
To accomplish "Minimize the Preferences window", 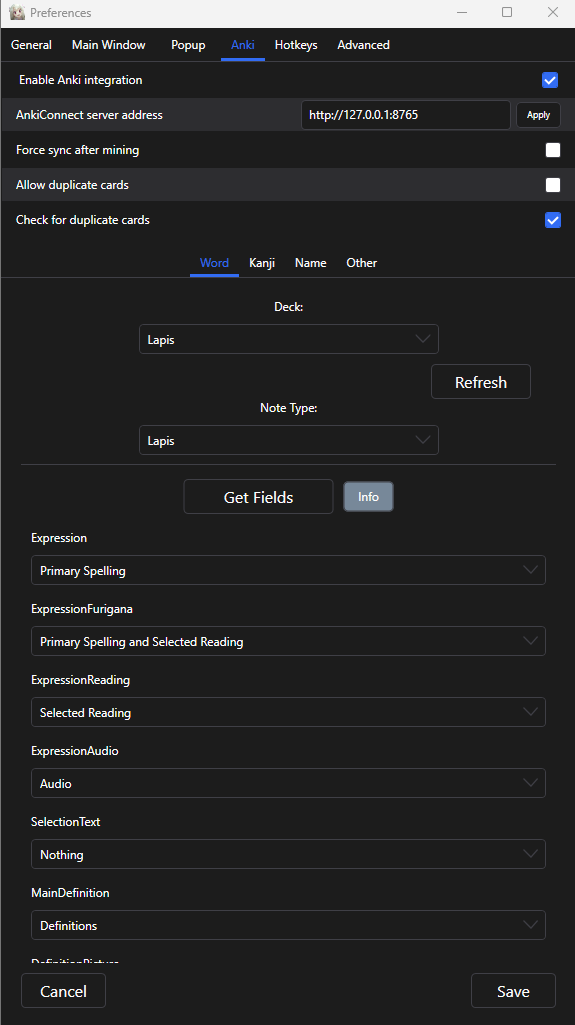I will 462,12.
